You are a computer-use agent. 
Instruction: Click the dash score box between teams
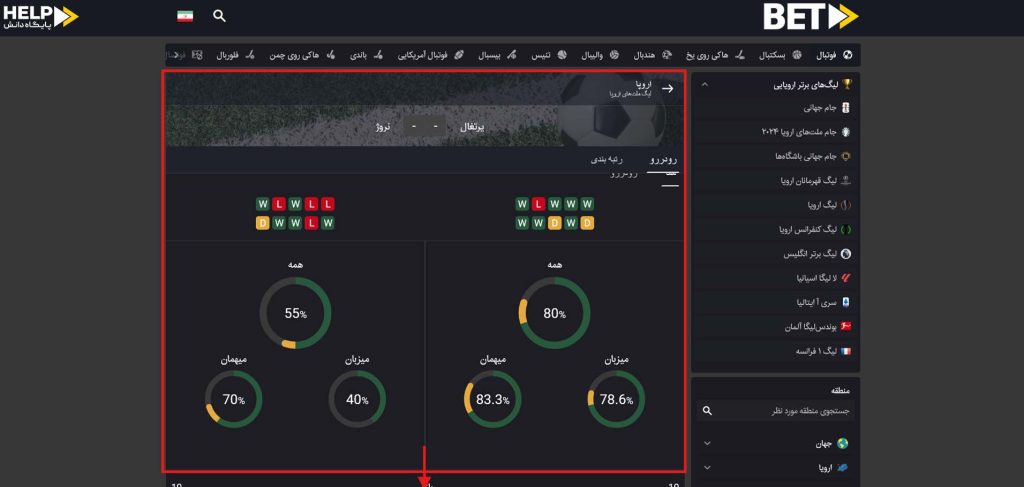(x=424, y=126)
